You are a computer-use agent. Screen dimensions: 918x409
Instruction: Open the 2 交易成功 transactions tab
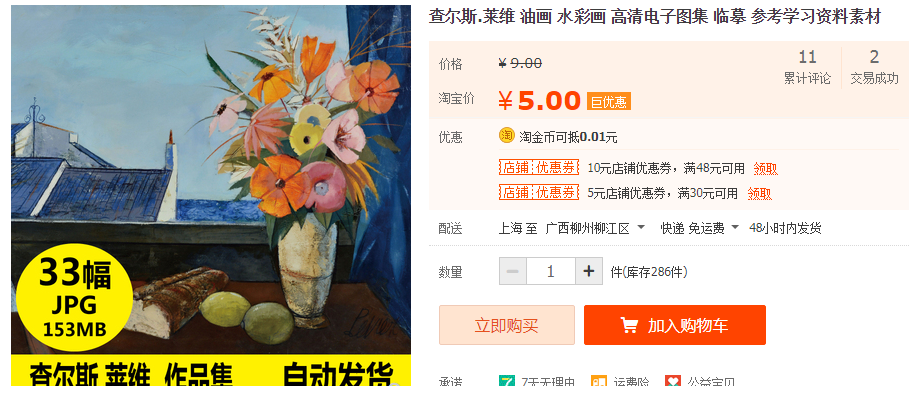(874, 67)
